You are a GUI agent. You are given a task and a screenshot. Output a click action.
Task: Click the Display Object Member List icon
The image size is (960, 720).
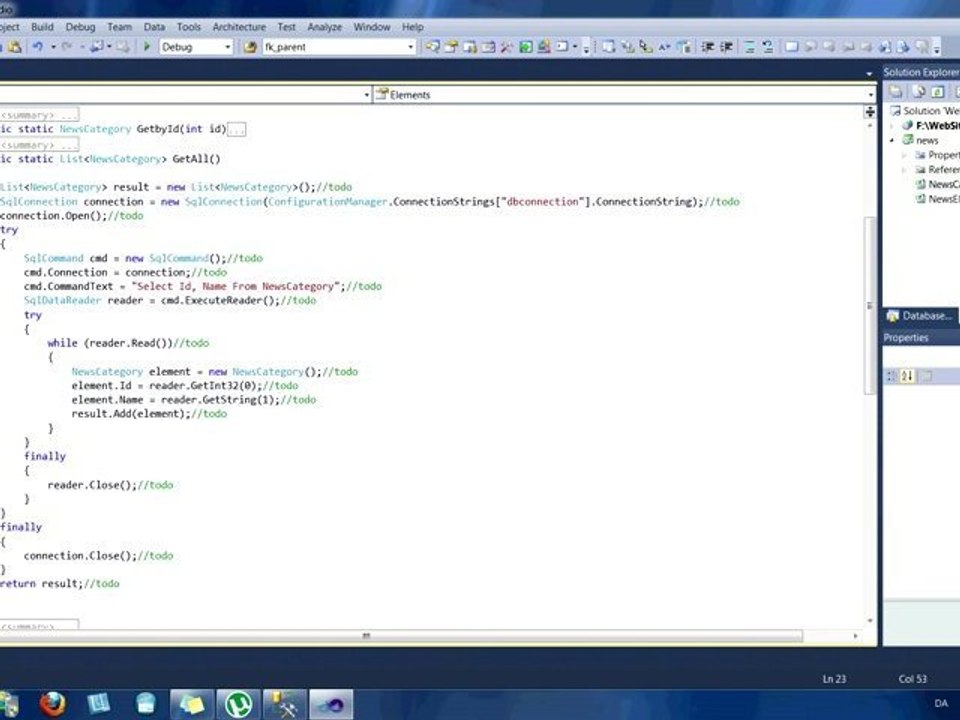point(608,47)
